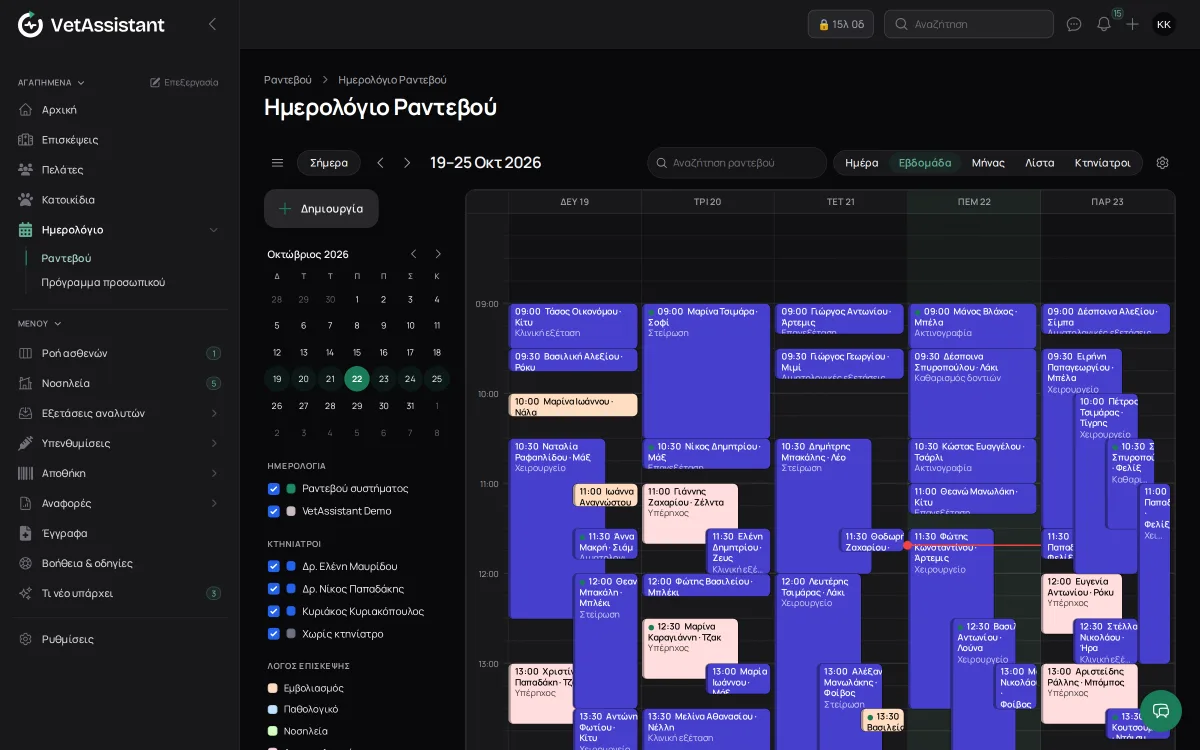Toggle the hamburger menu beside Σήμερα

coord(277,163)
